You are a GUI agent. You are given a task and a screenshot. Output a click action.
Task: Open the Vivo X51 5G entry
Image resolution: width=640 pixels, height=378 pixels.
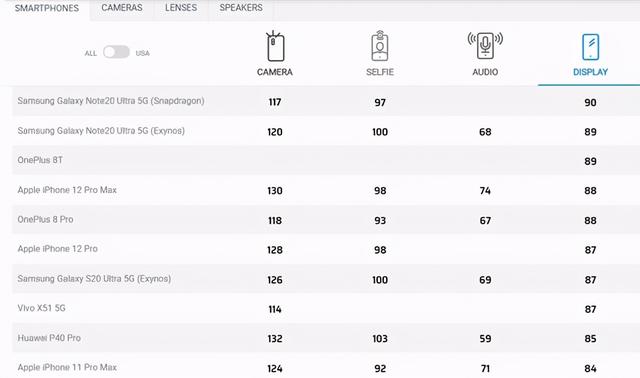pyautogui.click(x=41, y=308)
